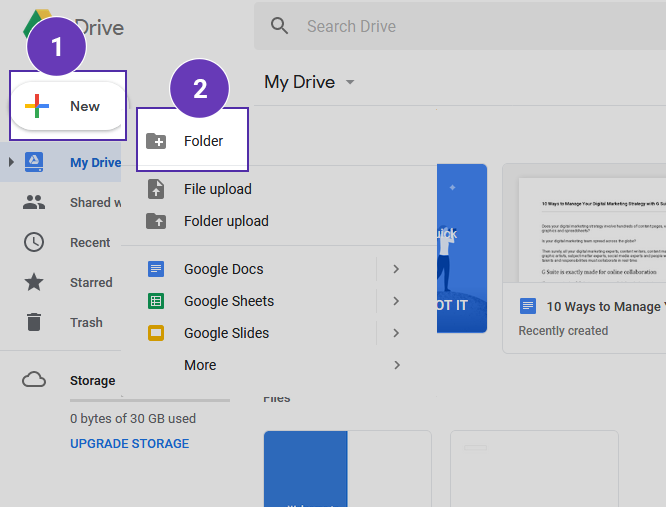Expand the More submenu arrow
This screenshot has width=666, height=507.
click(x=397, y=365)
